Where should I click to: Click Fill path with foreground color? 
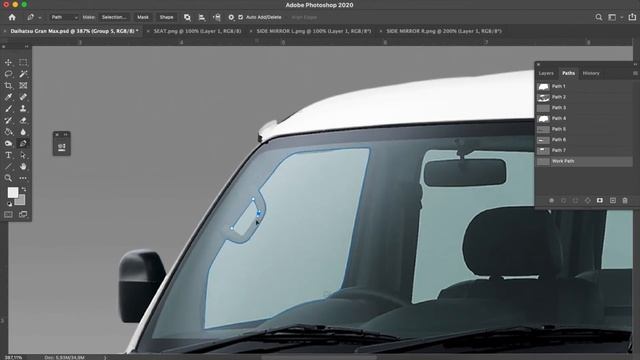[551, 200]
